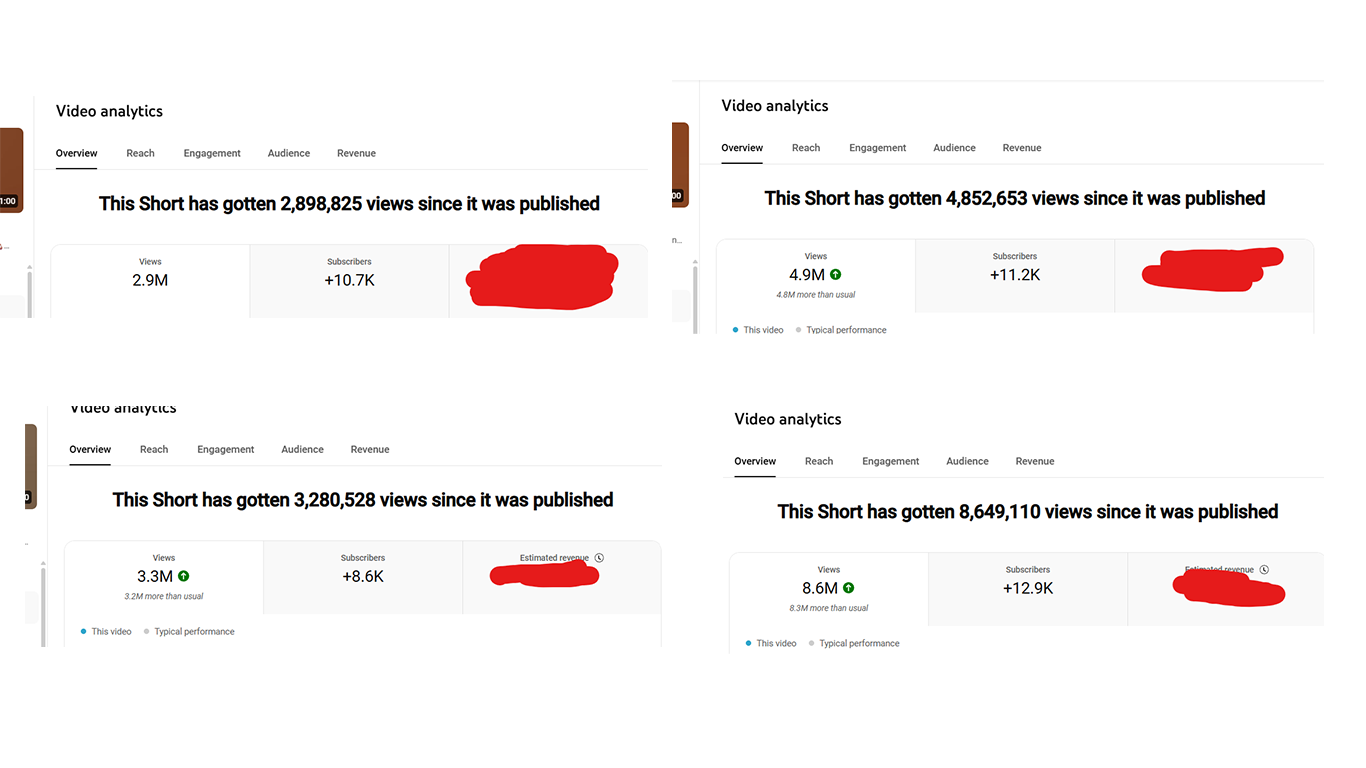Click the redacted revenue card beside +11.2K subscribers

(x=1213, y=274)
